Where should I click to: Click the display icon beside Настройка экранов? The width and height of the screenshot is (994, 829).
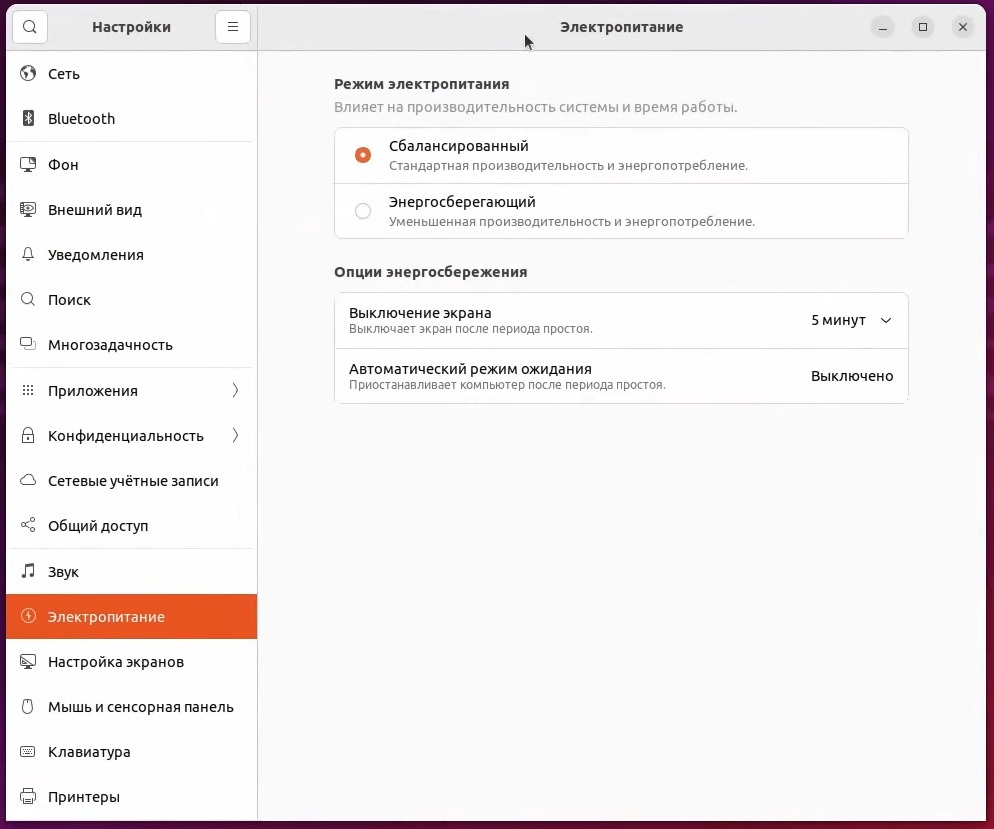click(x=28, y=662)
